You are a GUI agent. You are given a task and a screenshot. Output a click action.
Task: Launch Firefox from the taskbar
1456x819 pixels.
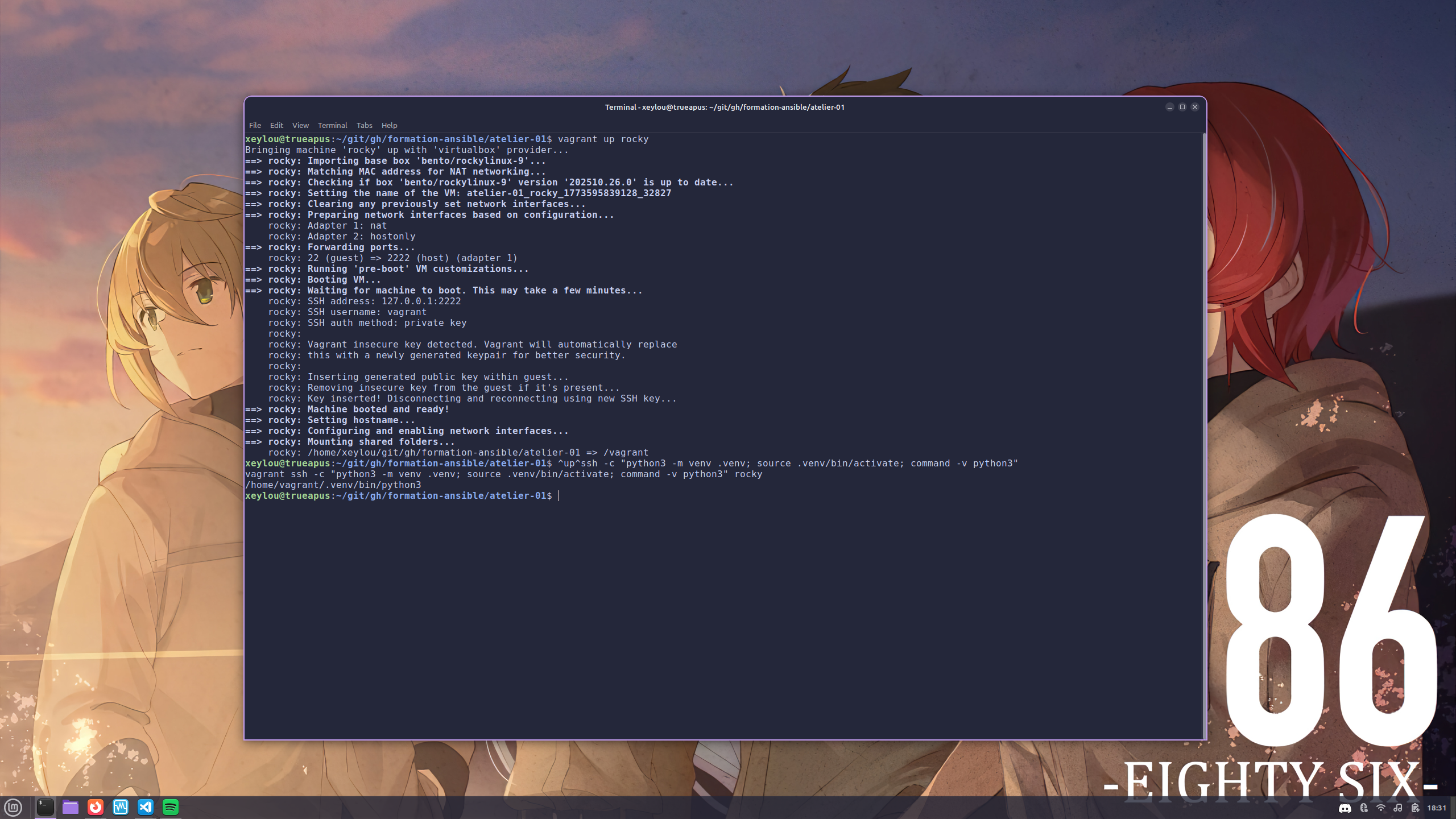[96, 807]
